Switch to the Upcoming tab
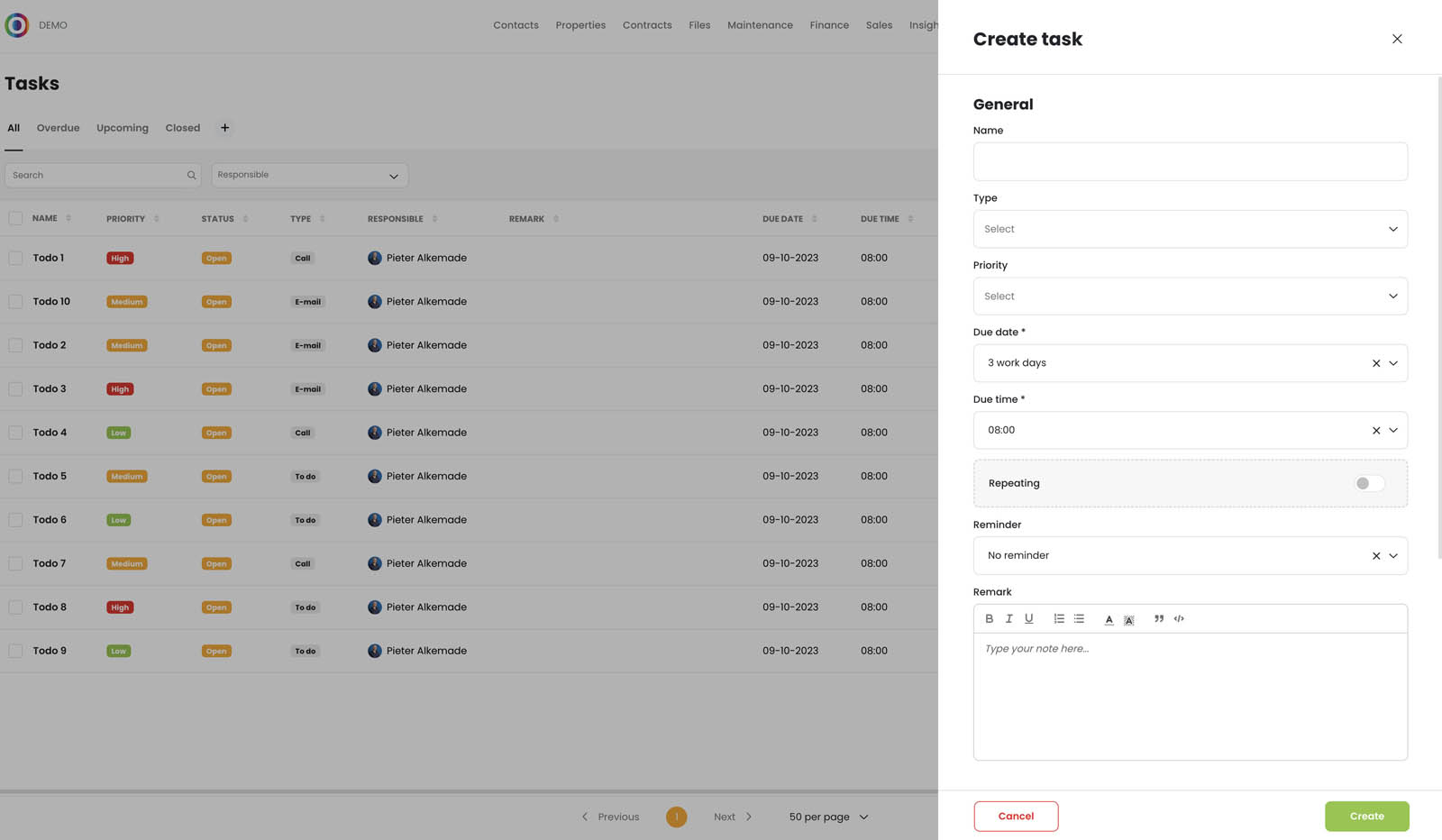 tap(123, 128)
